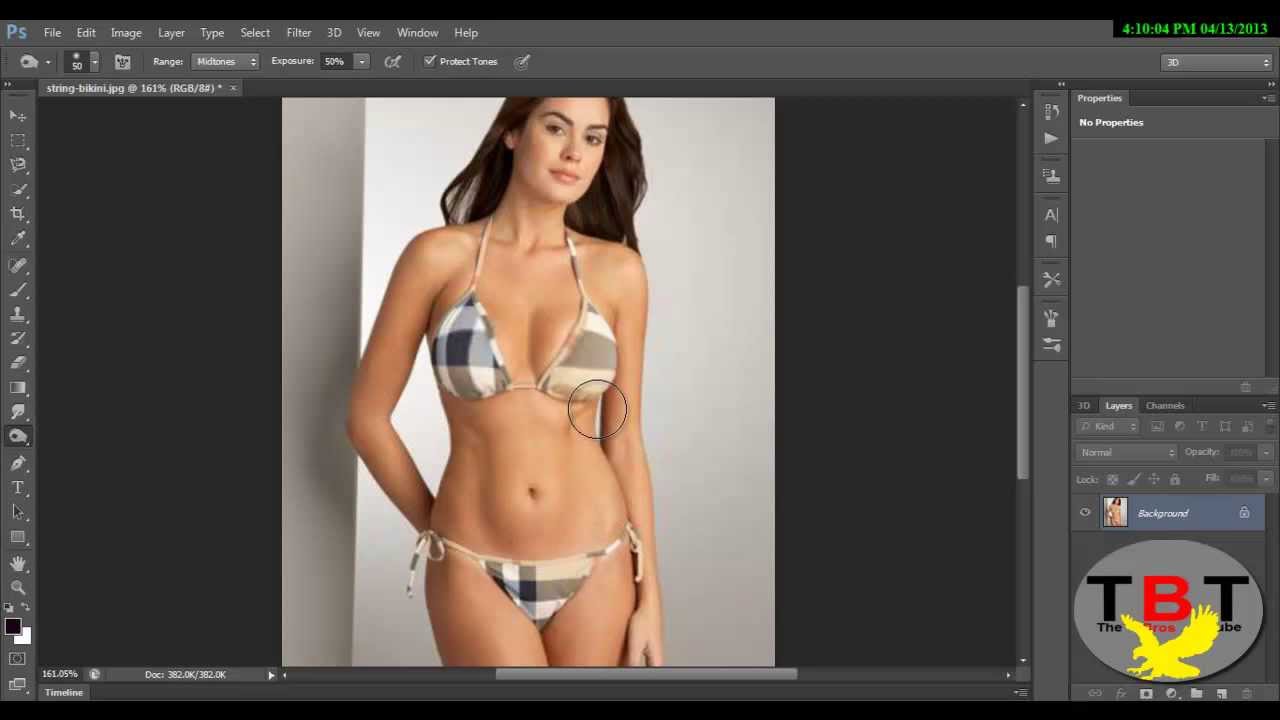Image resolution: width=1280 pixels, height=720 pixels.
Task: Toggle the Brush panel button
Action: click(123, 62)
